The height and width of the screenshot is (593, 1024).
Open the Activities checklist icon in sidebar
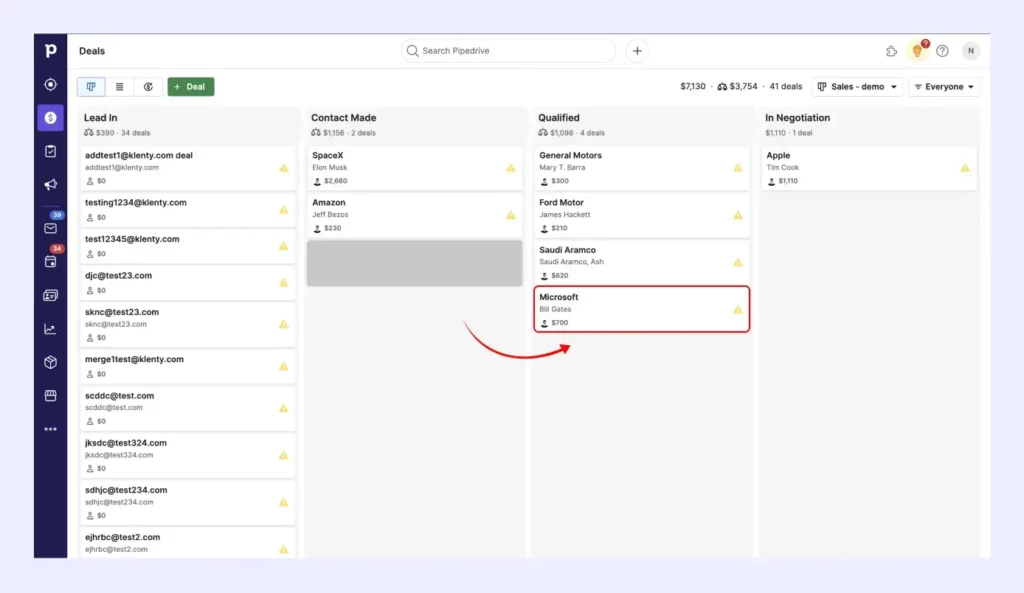click(x=50, y=151)
